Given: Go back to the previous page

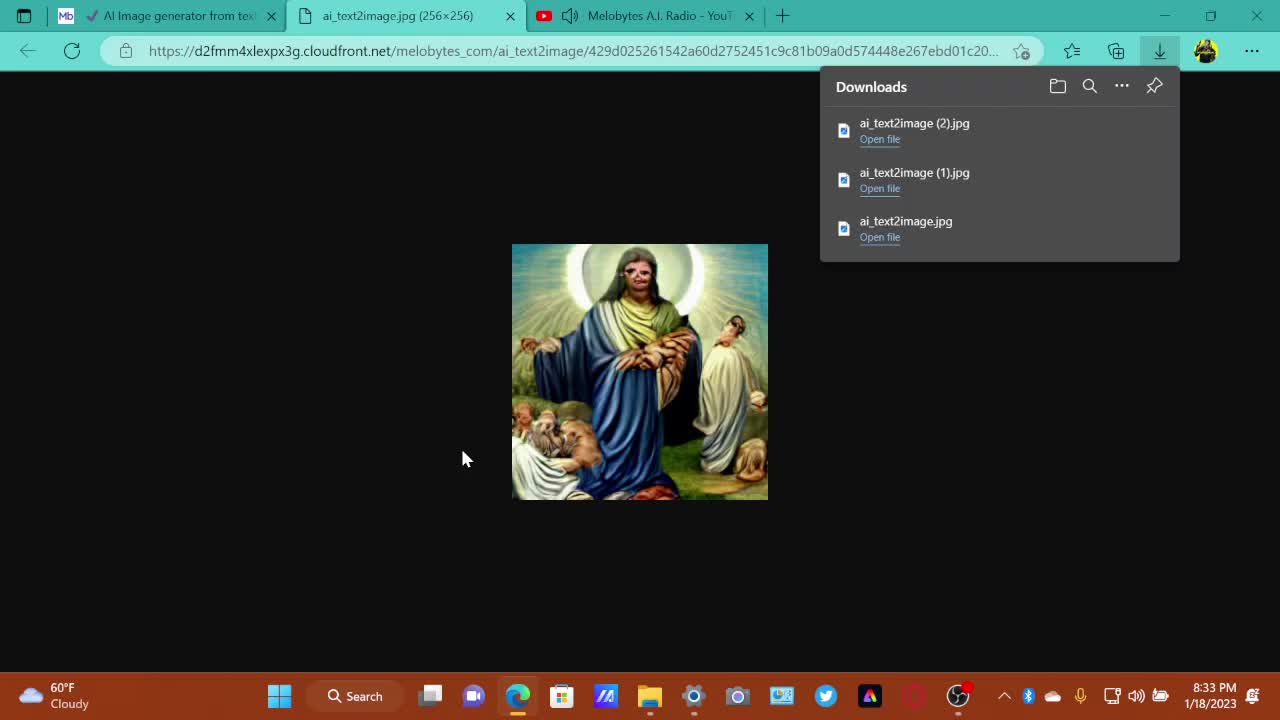Looking at the screenshot, I should (x=28, y=51).
